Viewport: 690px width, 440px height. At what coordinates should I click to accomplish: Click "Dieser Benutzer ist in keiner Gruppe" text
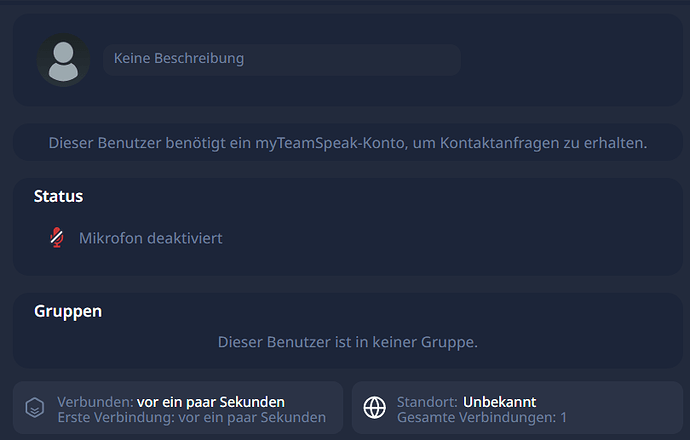347,342
